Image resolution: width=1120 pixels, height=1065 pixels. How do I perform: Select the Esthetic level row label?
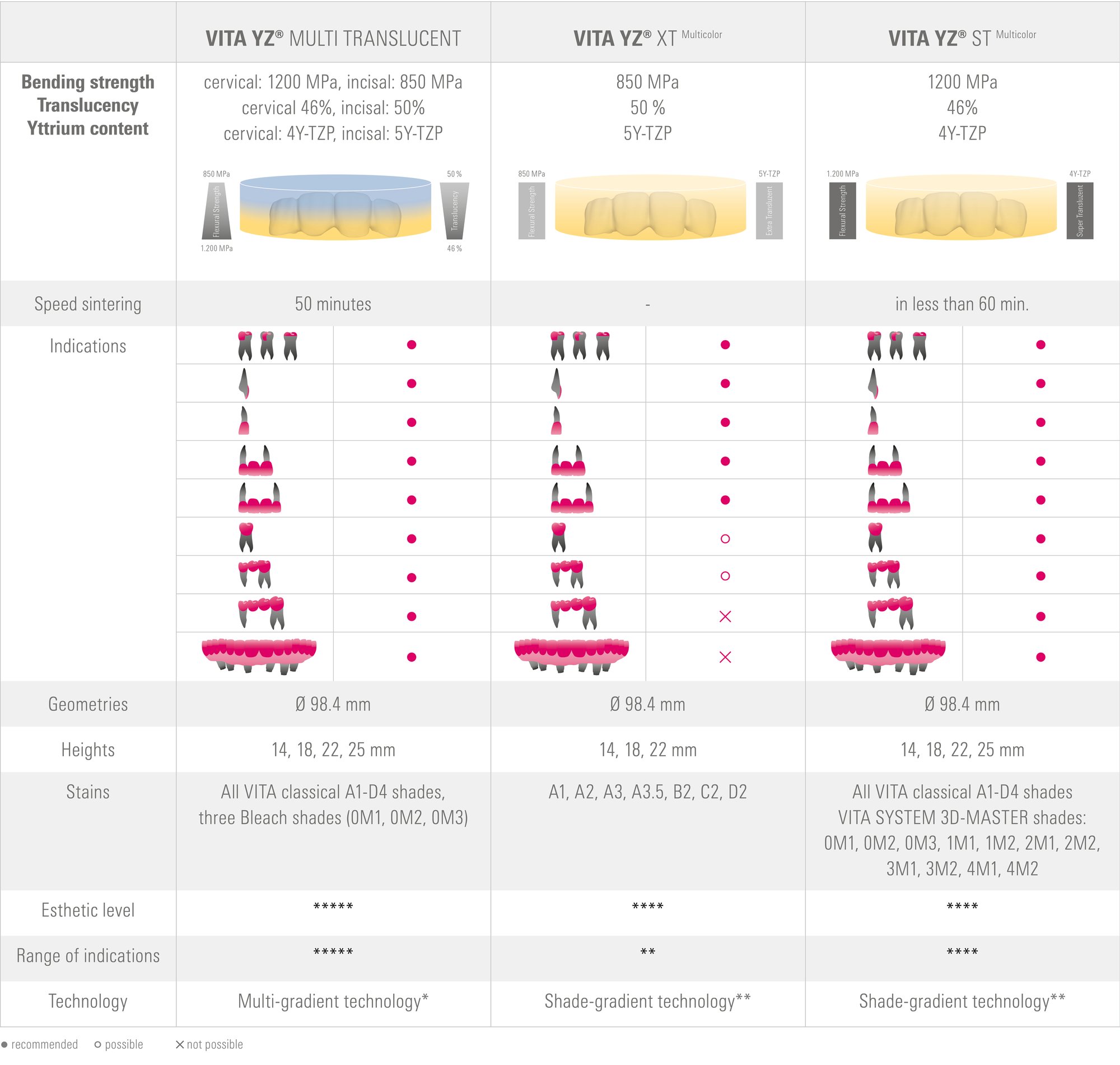pyautogui.click(x=88, y=910)
